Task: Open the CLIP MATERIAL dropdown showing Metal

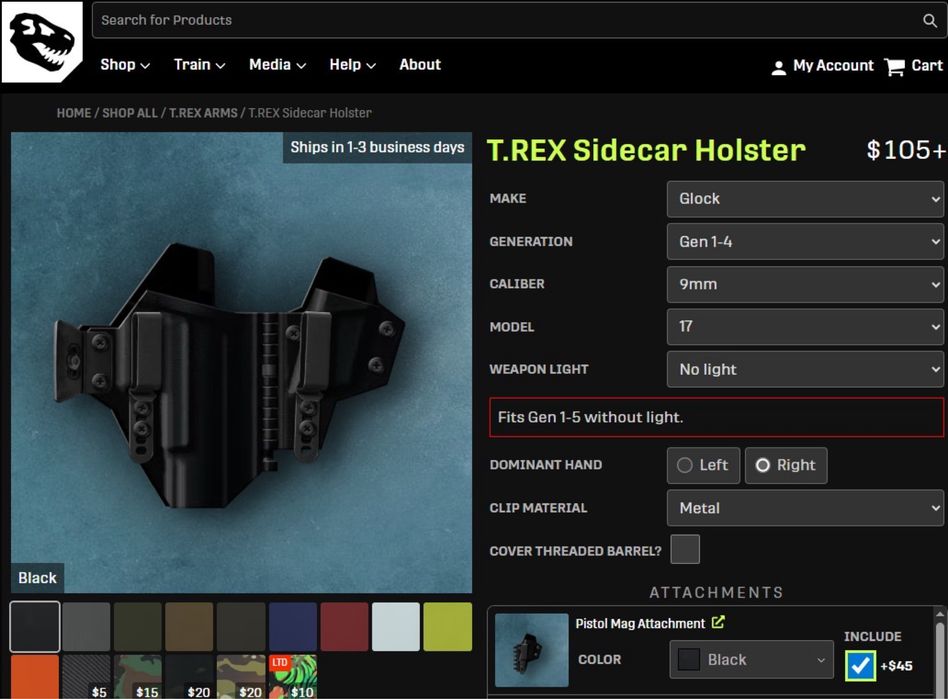Action: point(805,508)
